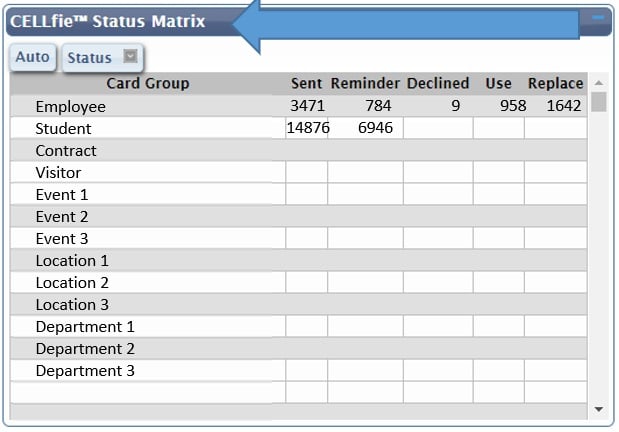Select the Student card group row
619x432 pixels.
coord(298,128)
